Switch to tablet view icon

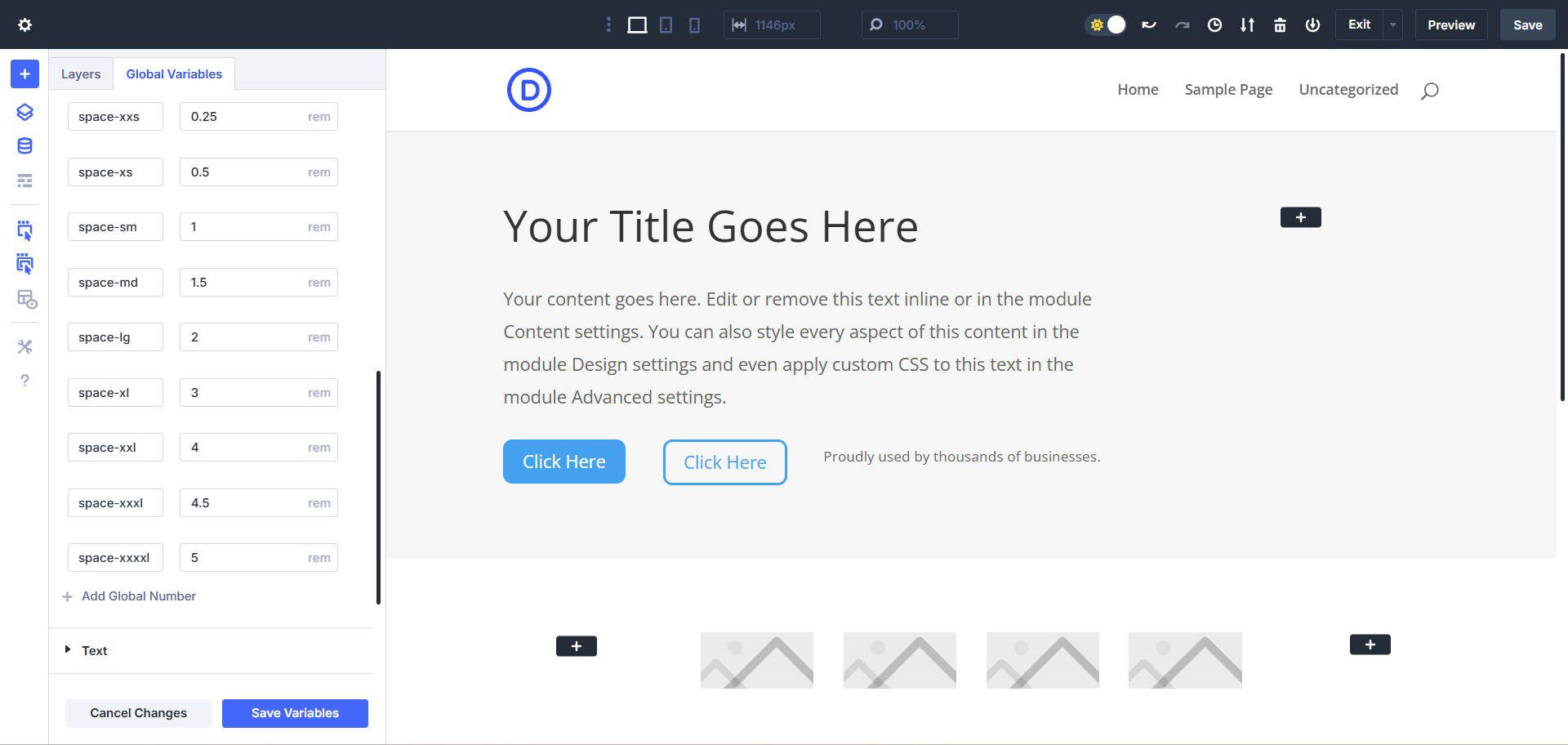pyautogui.click(x=666, y=25)
